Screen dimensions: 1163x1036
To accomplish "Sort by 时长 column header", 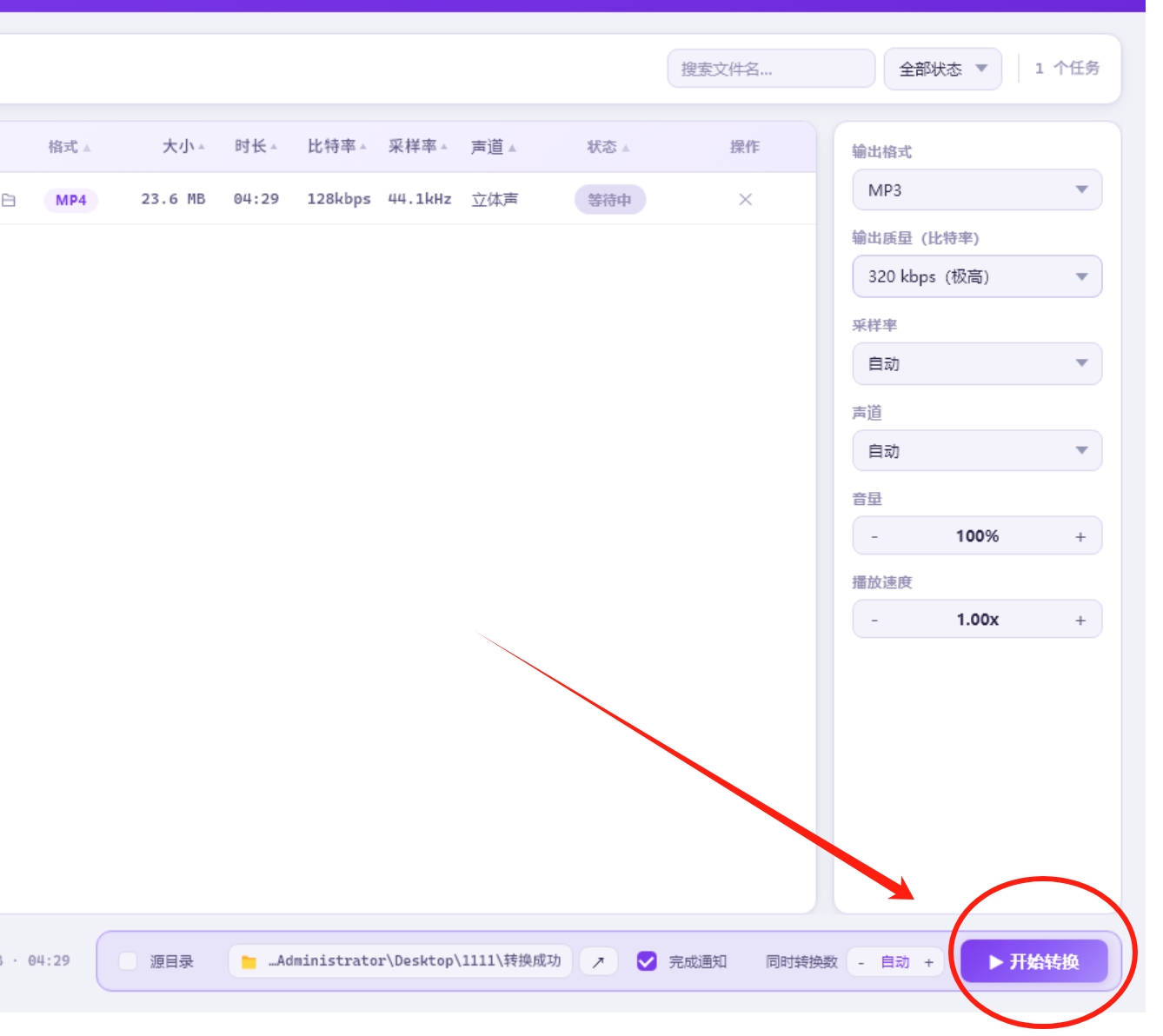I will (x=256, y=147).
